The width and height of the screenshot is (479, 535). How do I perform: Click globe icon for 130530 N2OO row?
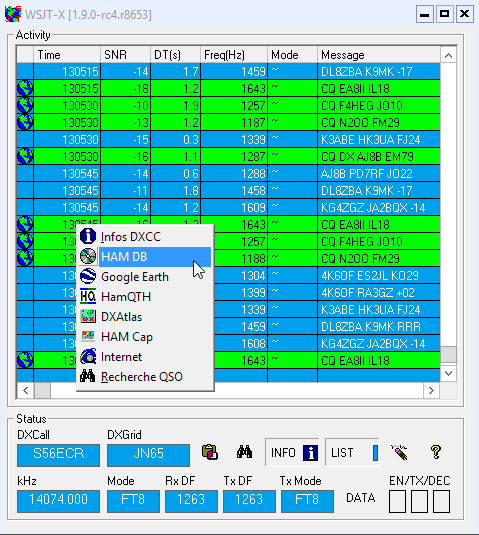tap(25, 122)
